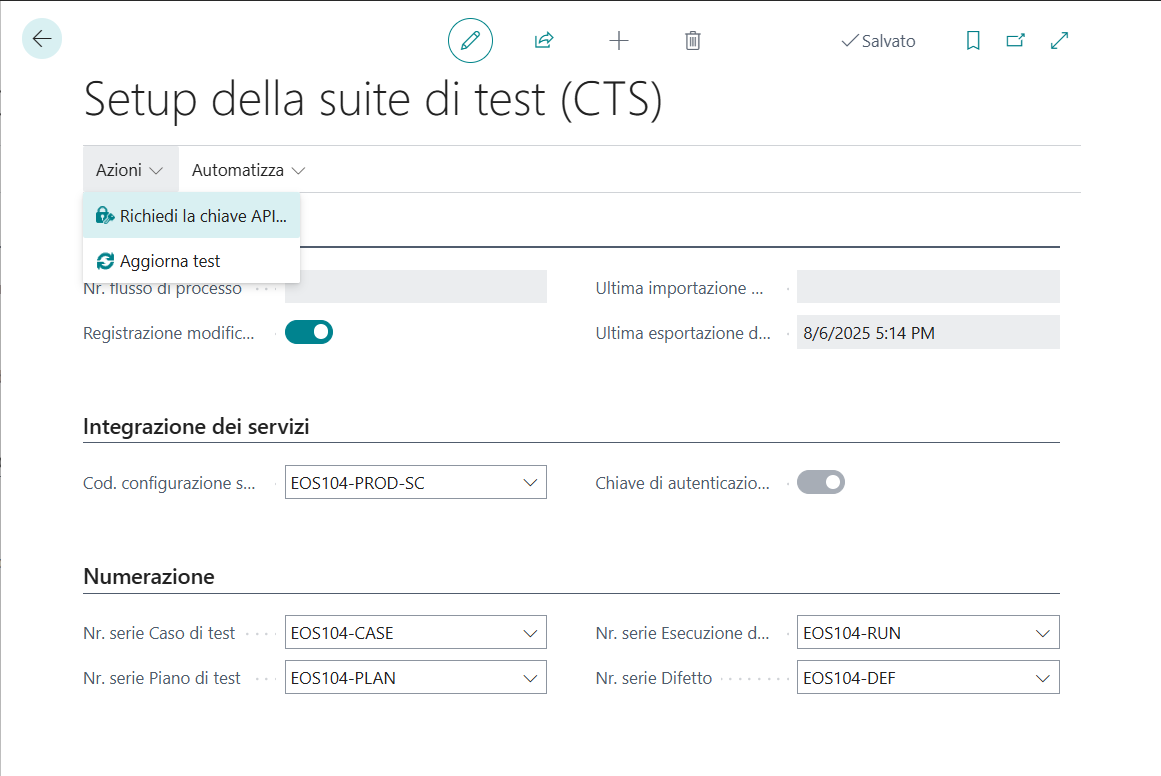Viewport: 1161px width, 776px height.
Task: Click the bookmark icon
Action: [x=972, y=41]
